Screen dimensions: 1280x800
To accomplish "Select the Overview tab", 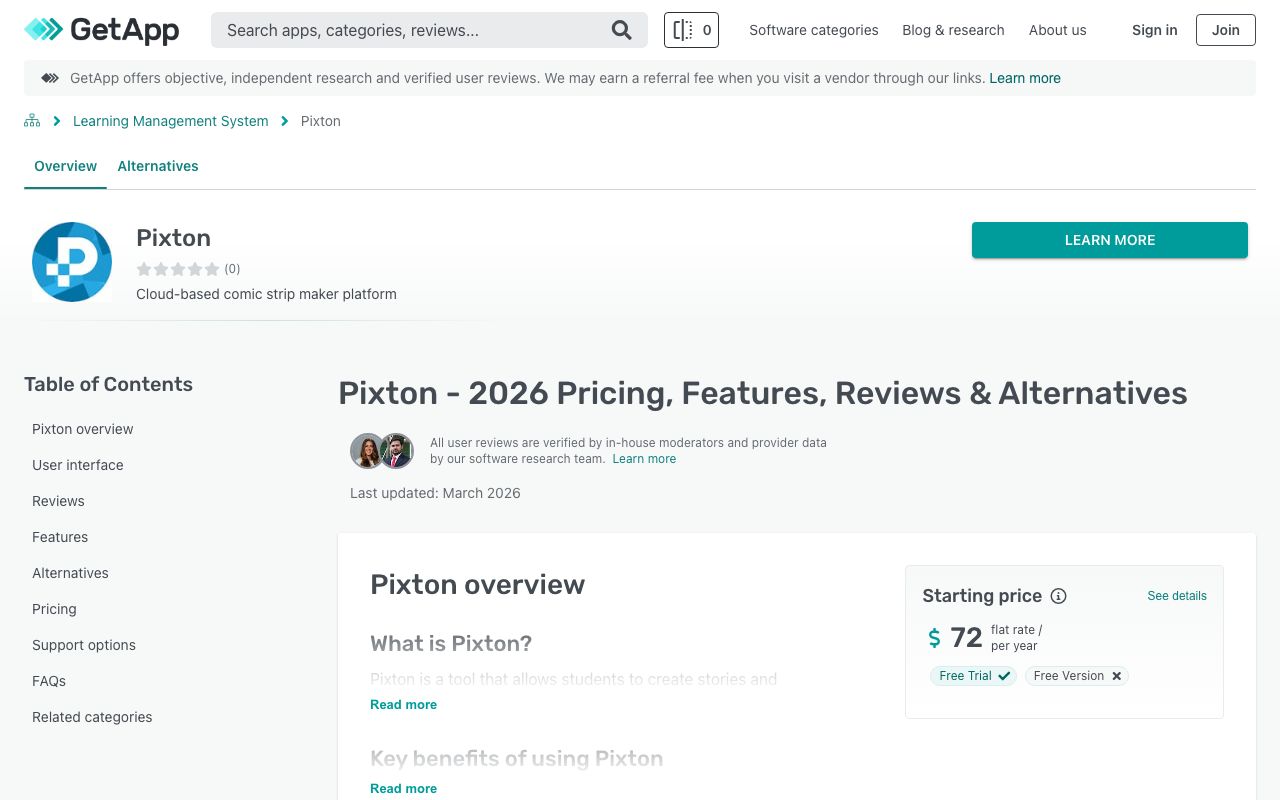I will pyautogui.click(x=65, y=166).
